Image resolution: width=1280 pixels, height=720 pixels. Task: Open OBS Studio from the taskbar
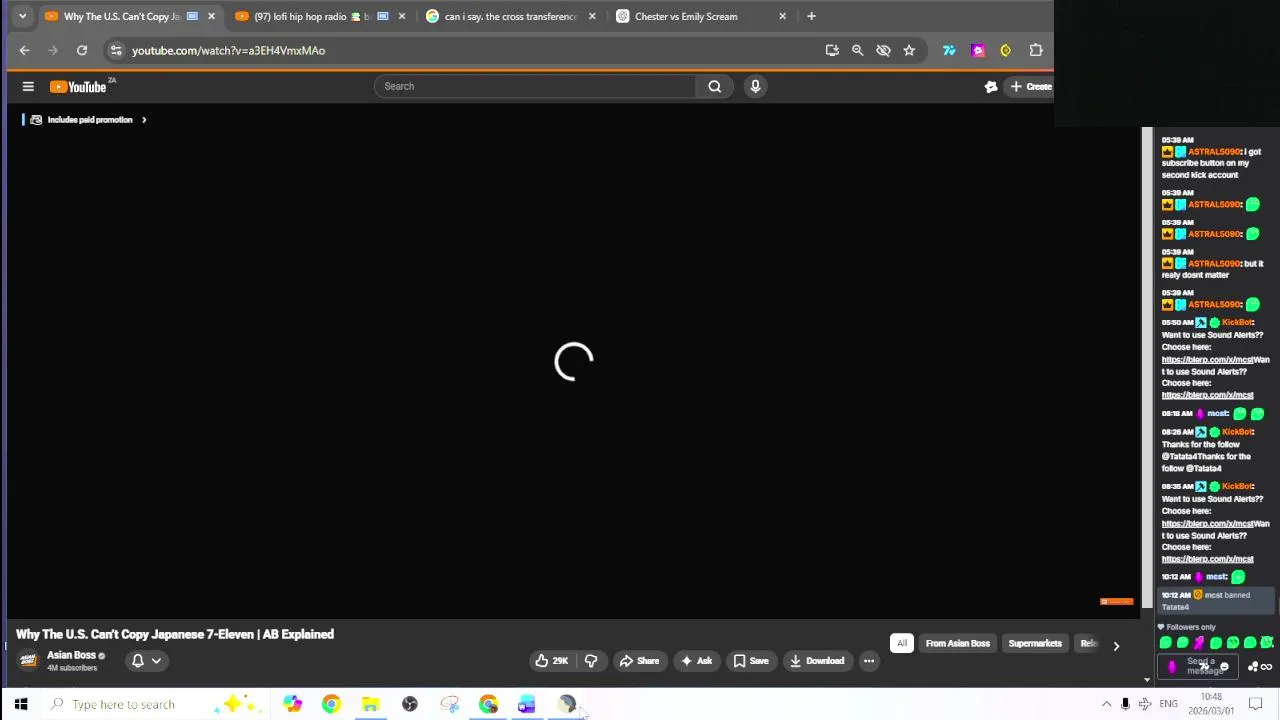click(x=410, y=704)
